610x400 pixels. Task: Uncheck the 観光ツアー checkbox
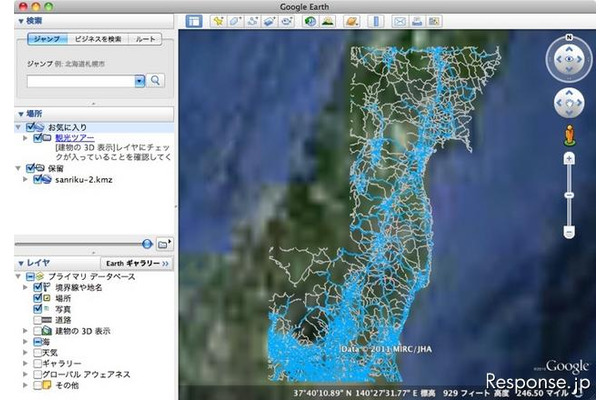37,138
